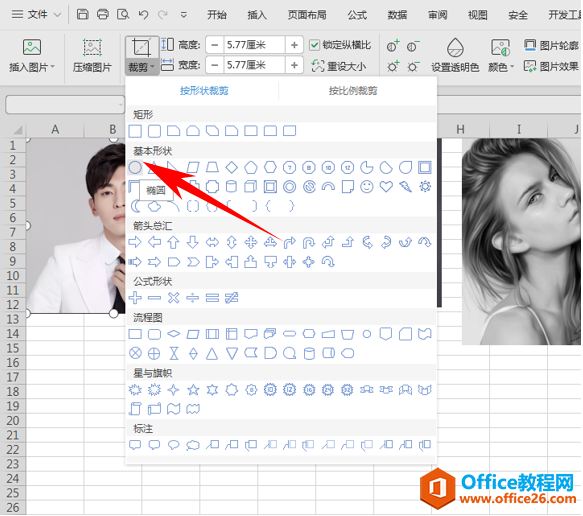Choose the plain rectangle crop shape
This screenshot has height=516, width=583.
(x=135, y=131)
